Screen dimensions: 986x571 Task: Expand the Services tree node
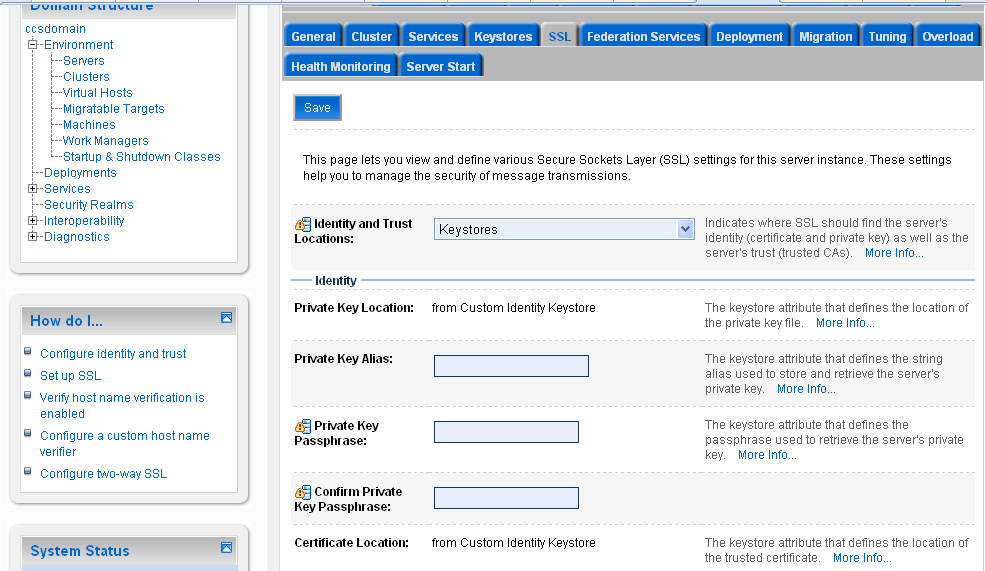33,189
